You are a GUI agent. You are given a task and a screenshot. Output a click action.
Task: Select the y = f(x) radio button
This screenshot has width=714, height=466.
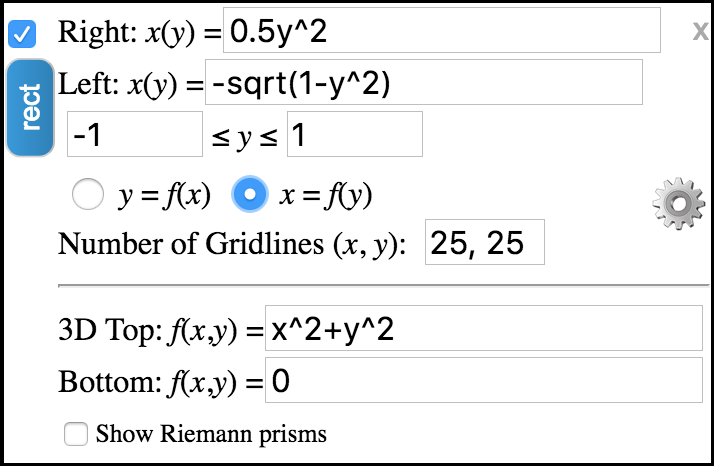click(x=87, y=194)
